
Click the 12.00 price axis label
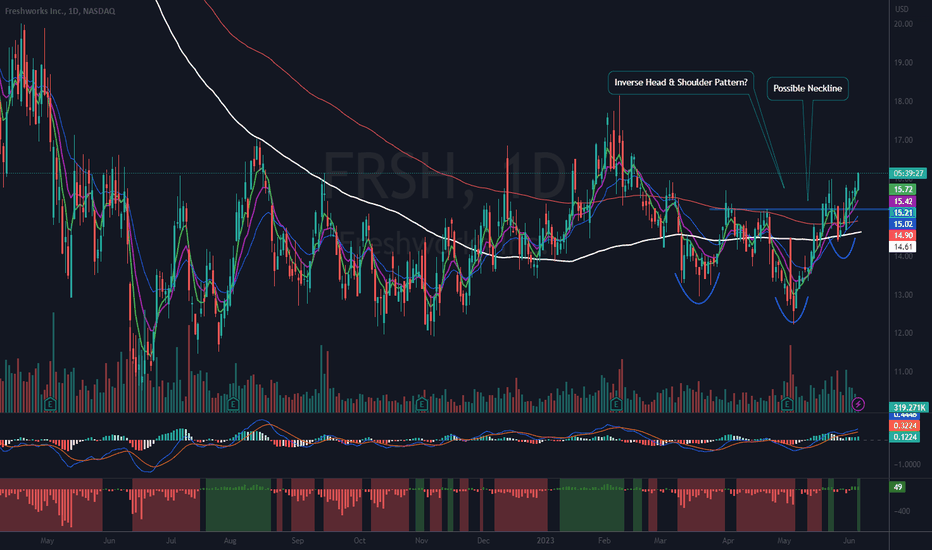903,333
